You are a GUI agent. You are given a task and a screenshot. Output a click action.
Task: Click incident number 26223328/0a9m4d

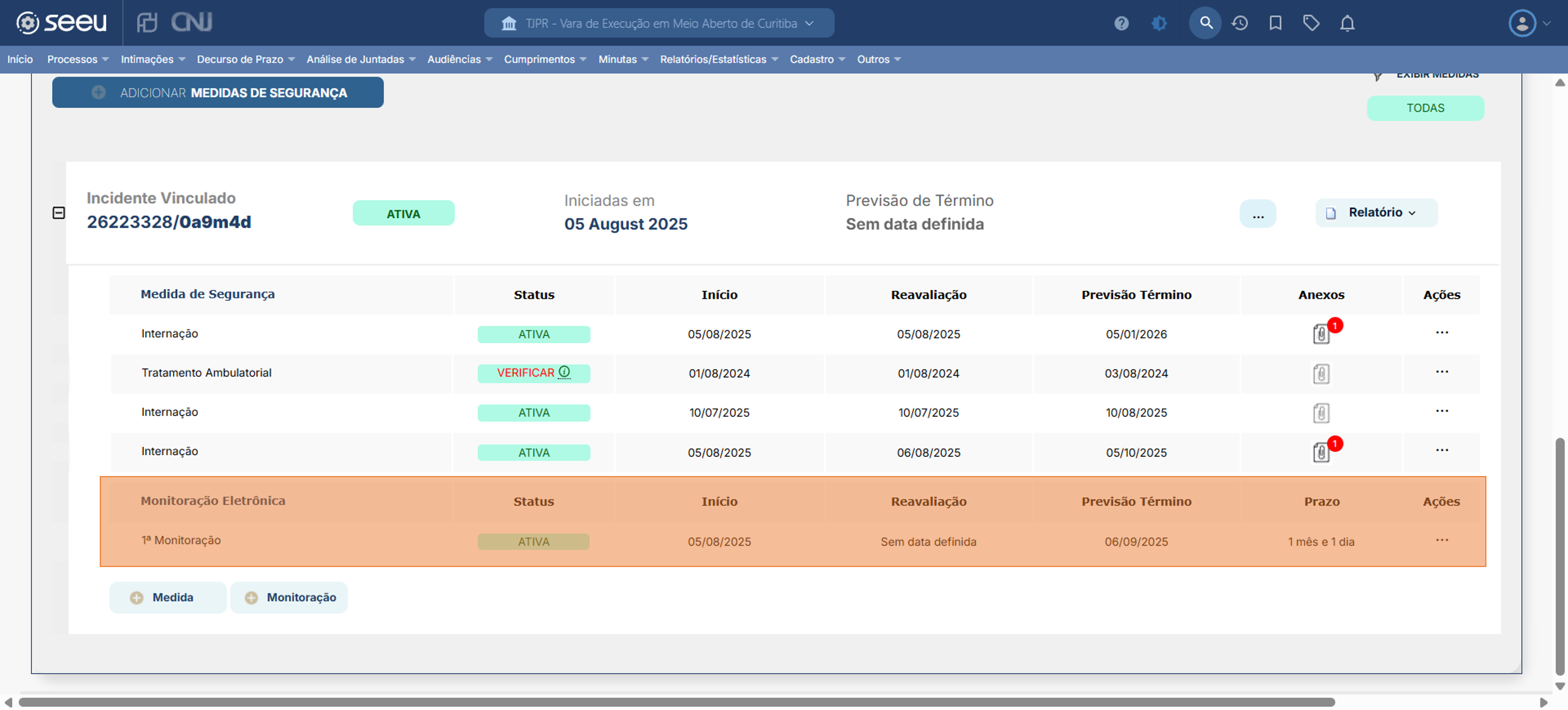click(x=169, y=222)
